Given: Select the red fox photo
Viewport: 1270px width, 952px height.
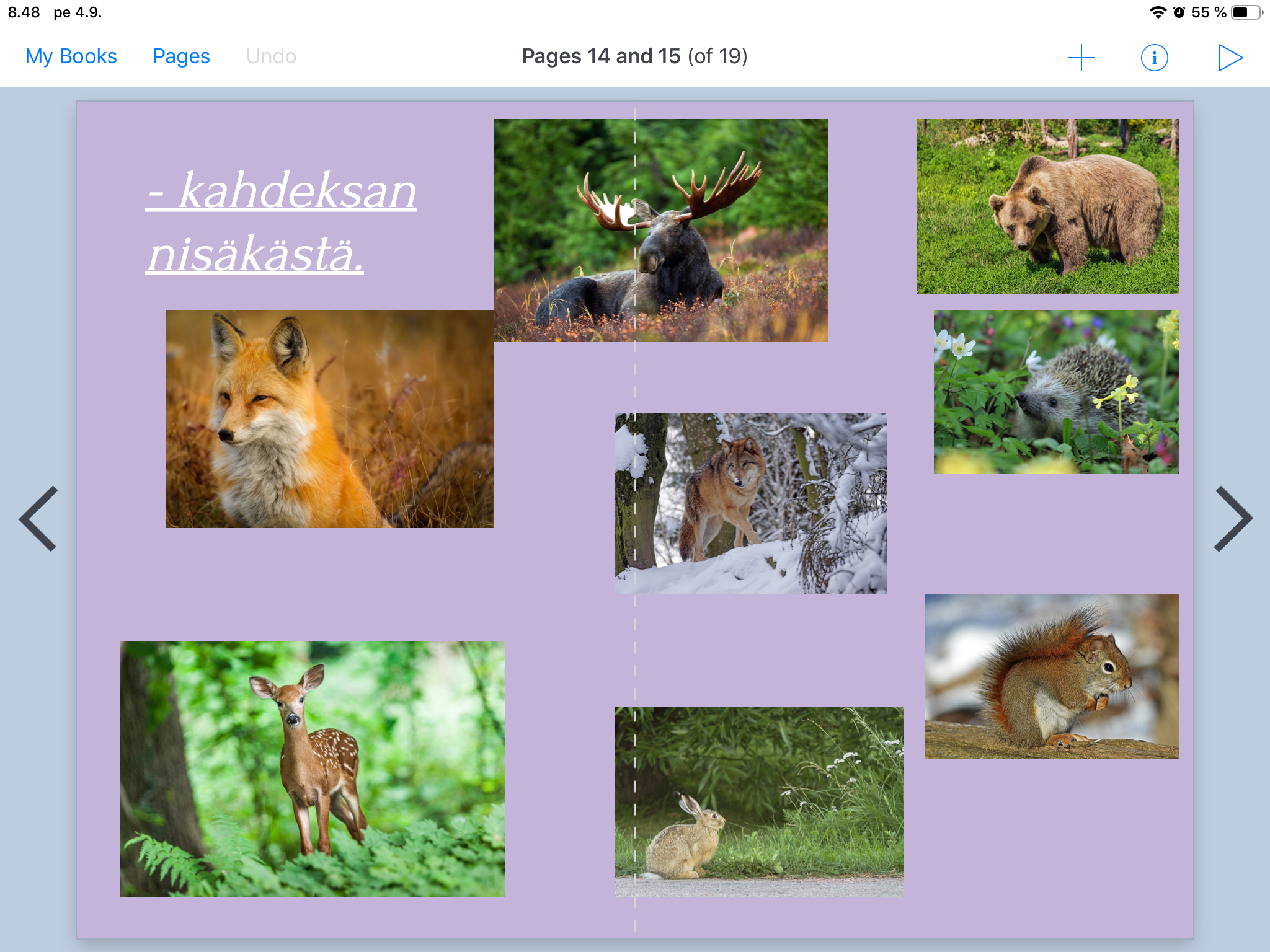Looking at the screenshot, I should tap(329, 419).
